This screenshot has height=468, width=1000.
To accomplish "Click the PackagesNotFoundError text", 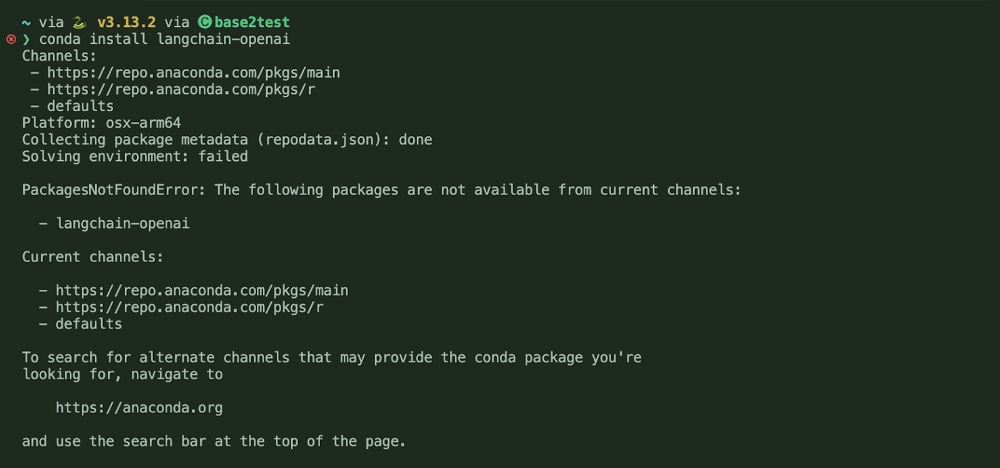I will tap(114, 190).
